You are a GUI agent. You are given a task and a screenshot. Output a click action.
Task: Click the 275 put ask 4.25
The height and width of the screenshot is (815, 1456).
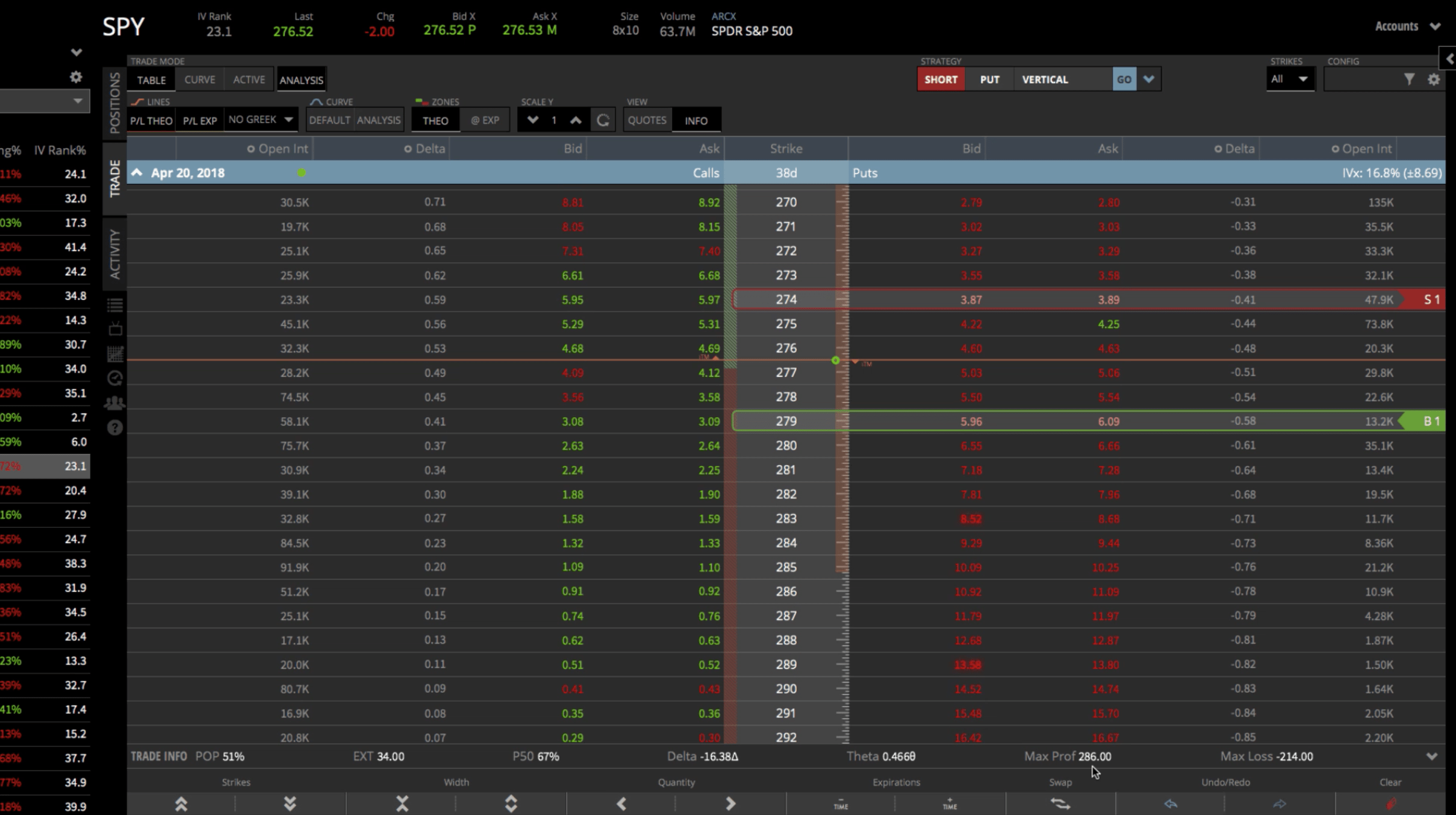point(1108,324)
